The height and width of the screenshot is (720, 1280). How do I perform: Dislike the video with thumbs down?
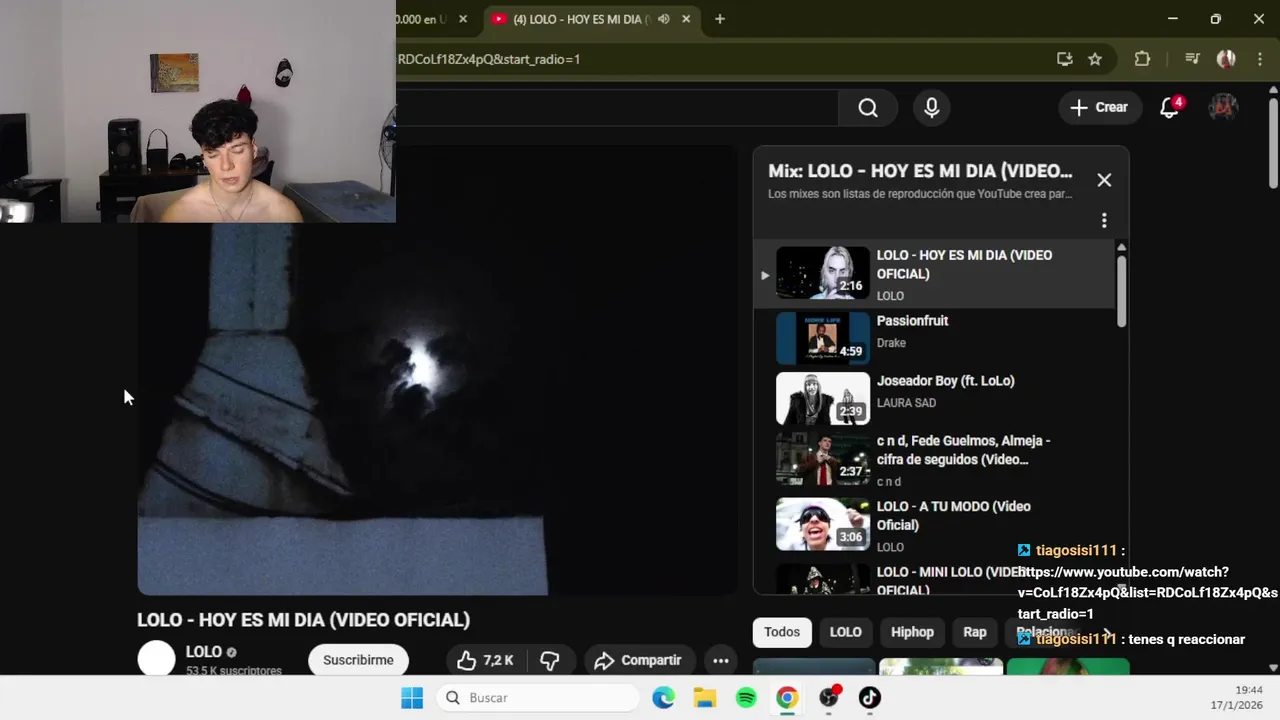coord(550,660)
